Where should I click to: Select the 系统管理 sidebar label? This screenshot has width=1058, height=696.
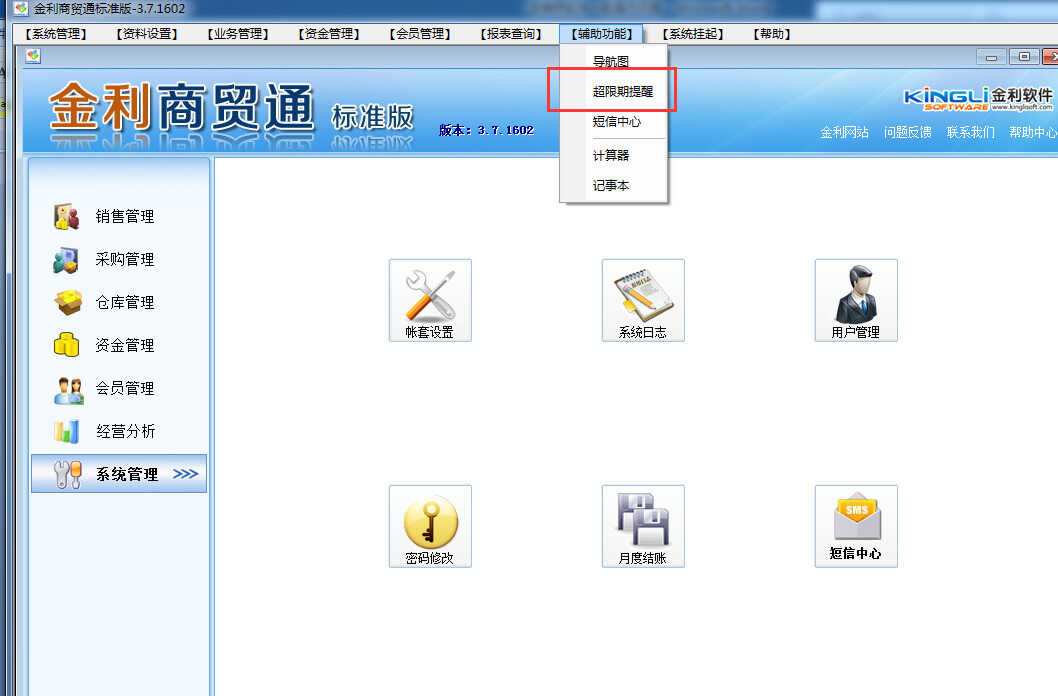(127, 474)
